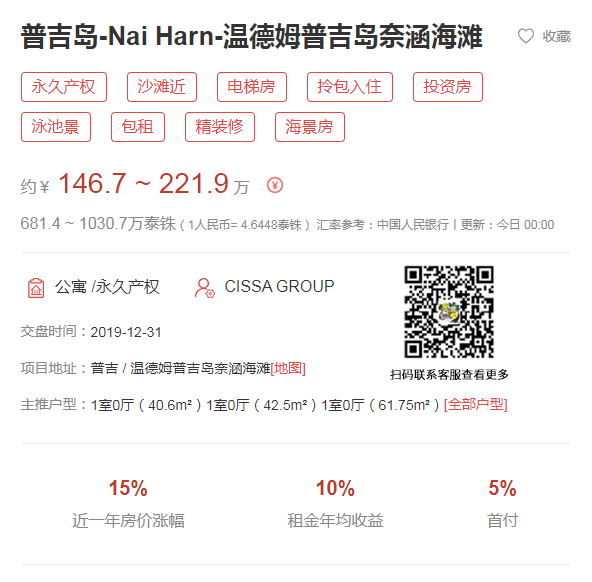
Task: Click the 10% rental yield statistic
Action: tap(335, 488)
